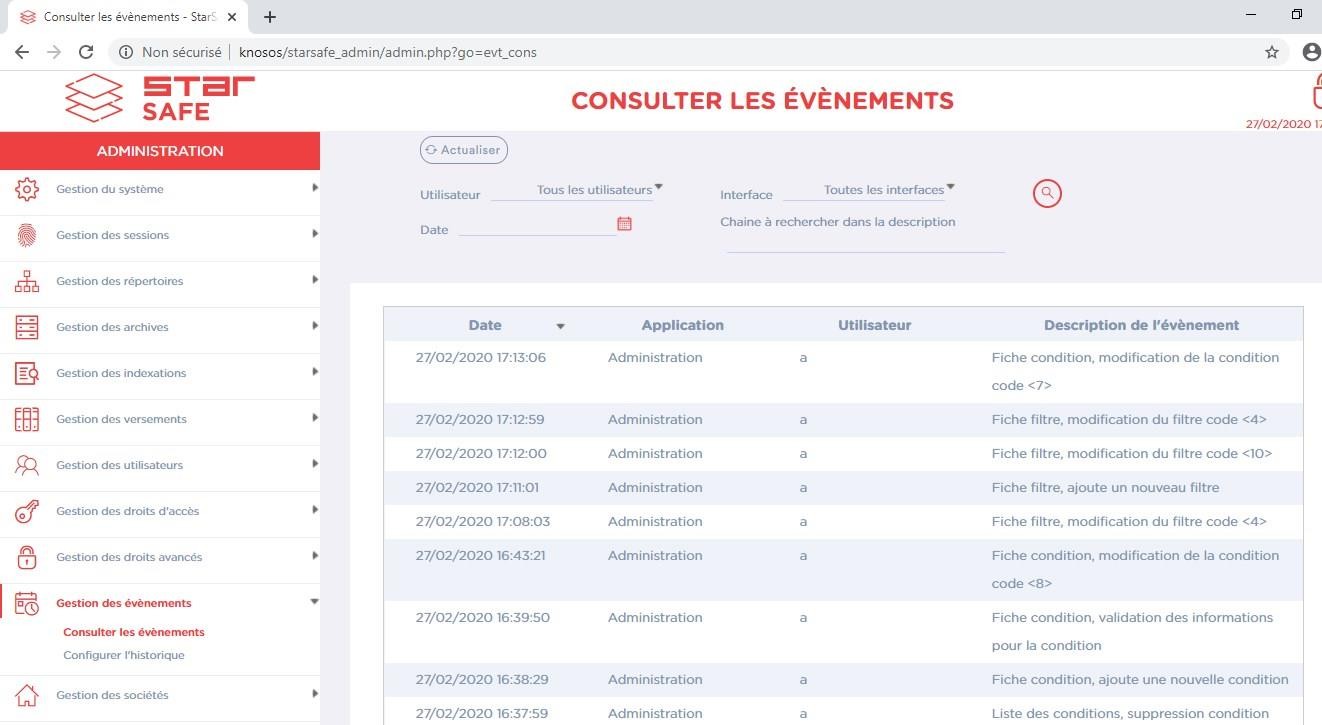
Task: Sort events by the Date column arrow
Action: (560, 326)
